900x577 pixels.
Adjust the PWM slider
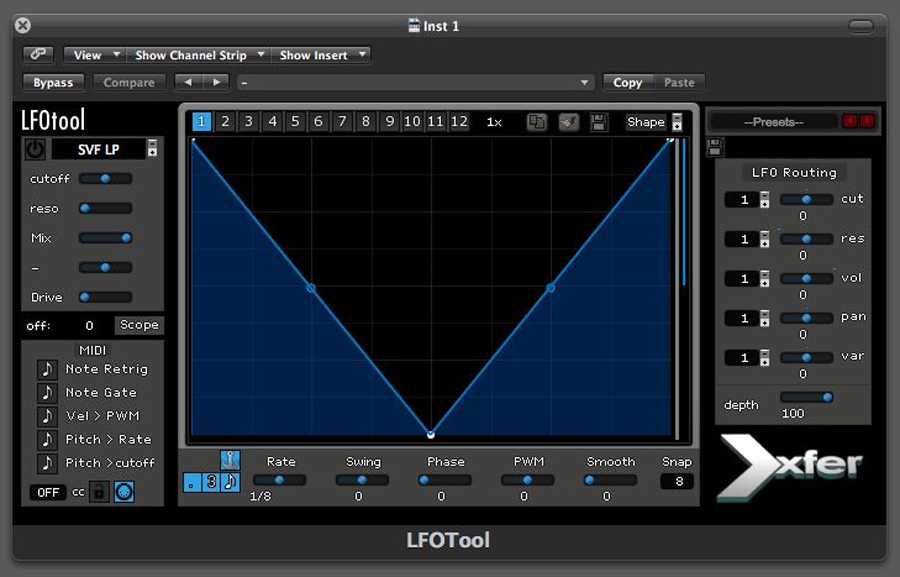[527, 480]
